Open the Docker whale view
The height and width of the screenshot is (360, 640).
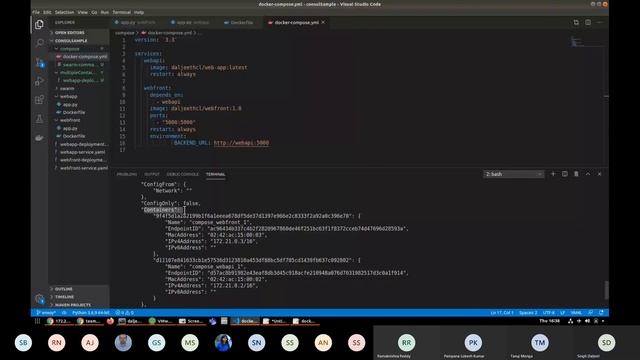click(x=39, y=138)
